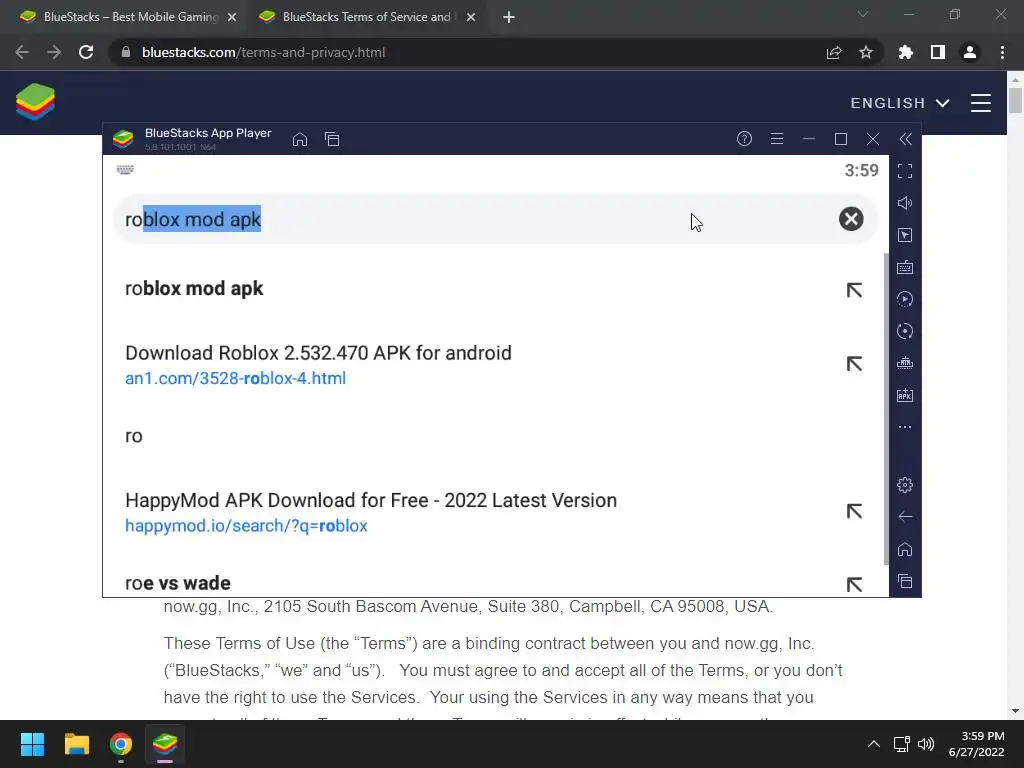Click the Chrome taskbar icon
Viewport: 1024px width, 768px height.
pos(121,744)
